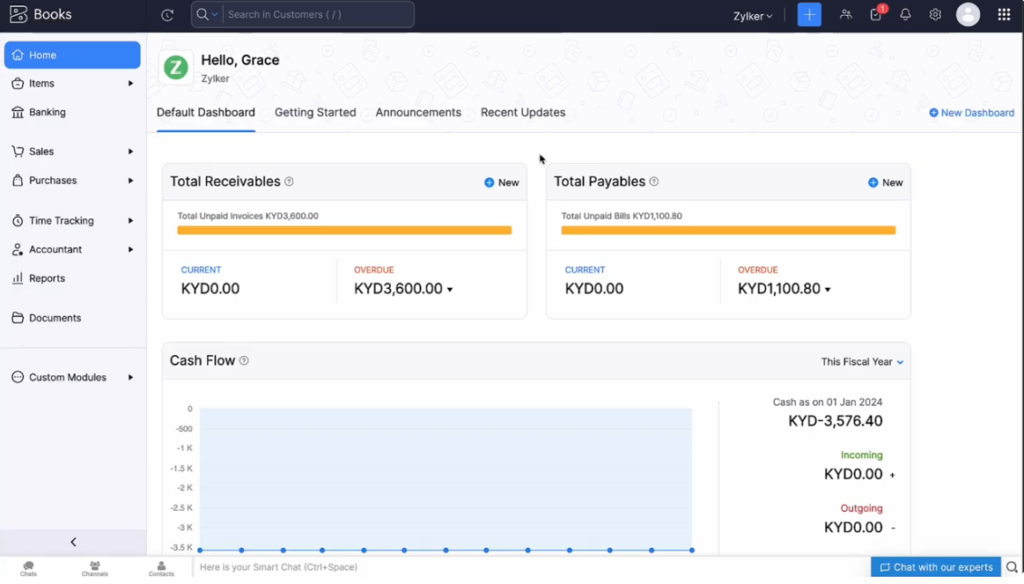Open the apps grid launcher

1004,14
